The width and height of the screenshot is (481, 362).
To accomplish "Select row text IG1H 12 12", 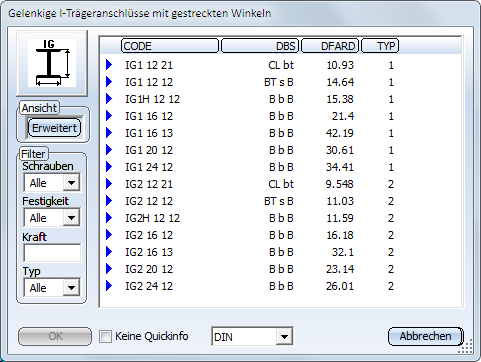I will tap(152, 99).
